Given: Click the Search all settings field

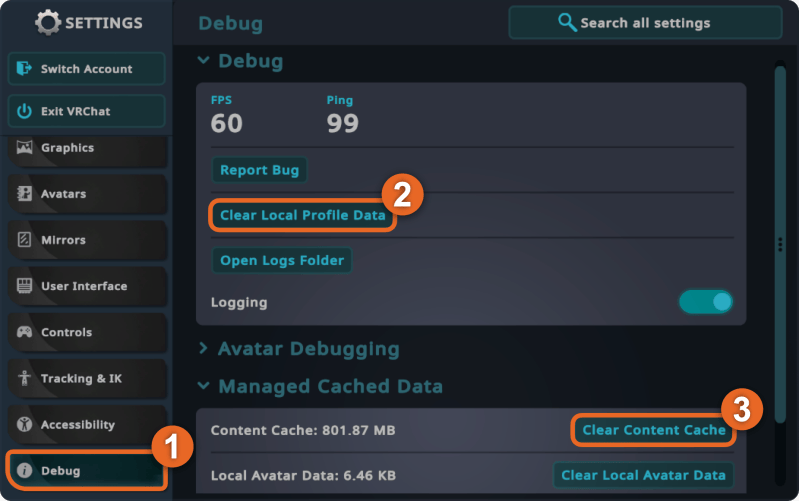Looking at the screenshot, I should click(645, 22).
